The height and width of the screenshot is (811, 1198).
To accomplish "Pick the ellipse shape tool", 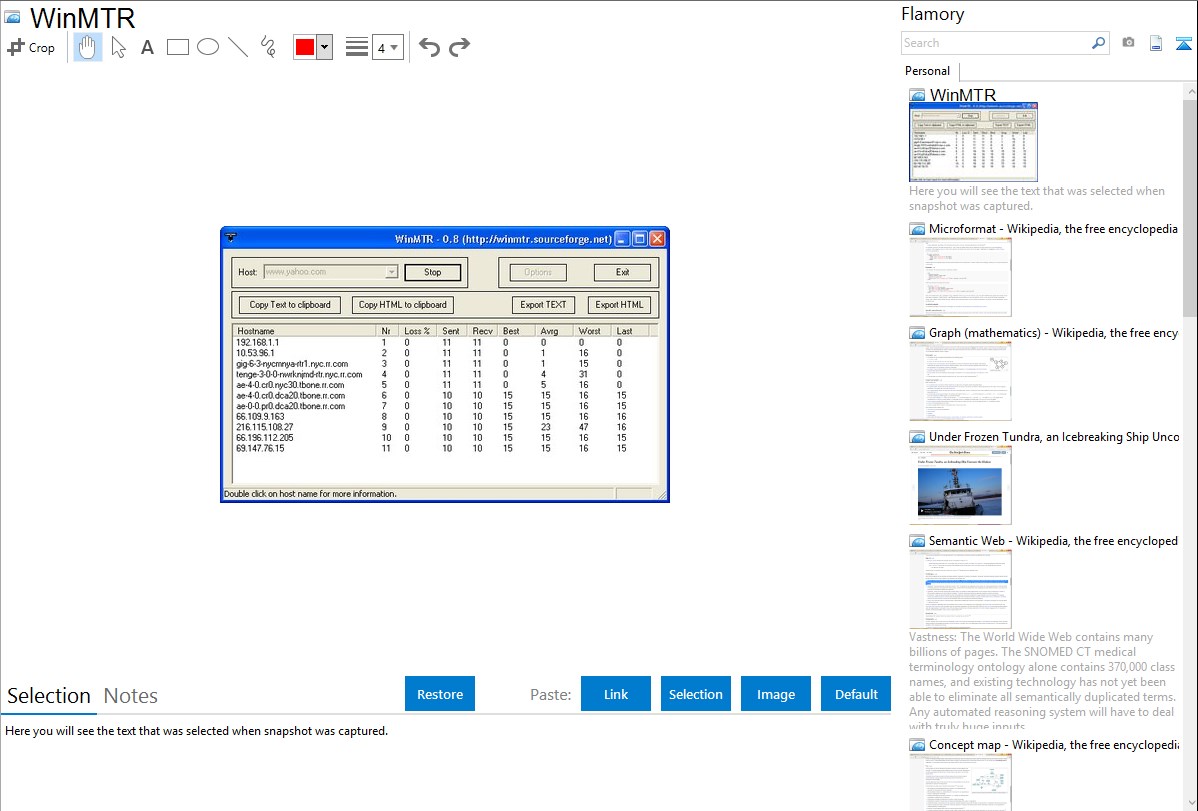I will pos(208,47).
